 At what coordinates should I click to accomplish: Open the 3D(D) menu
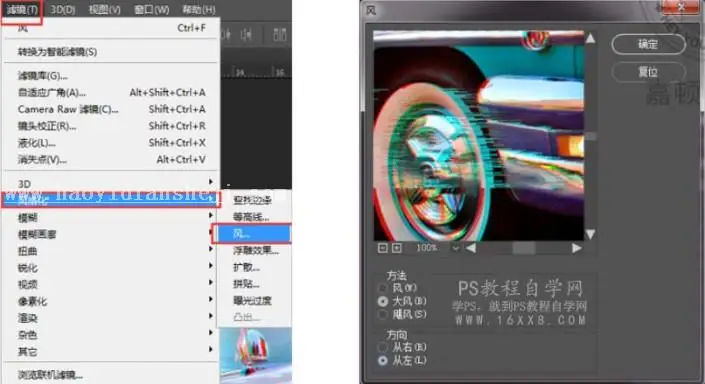pyautogui.click(x=62, y=9)
